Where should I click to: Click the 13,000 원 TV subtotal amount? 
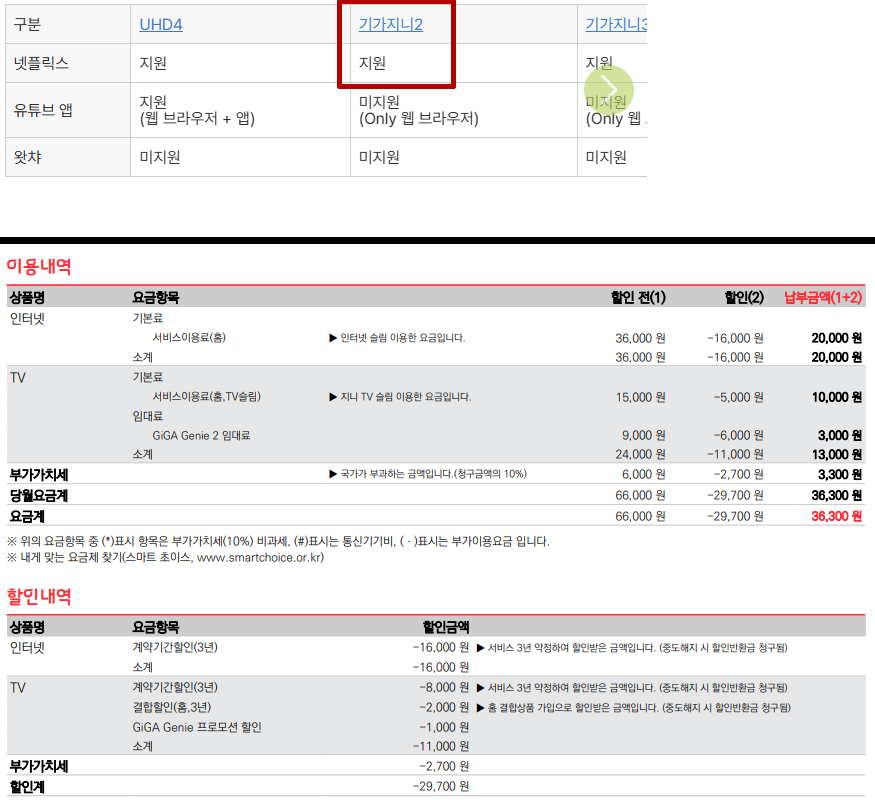[836, 454]
